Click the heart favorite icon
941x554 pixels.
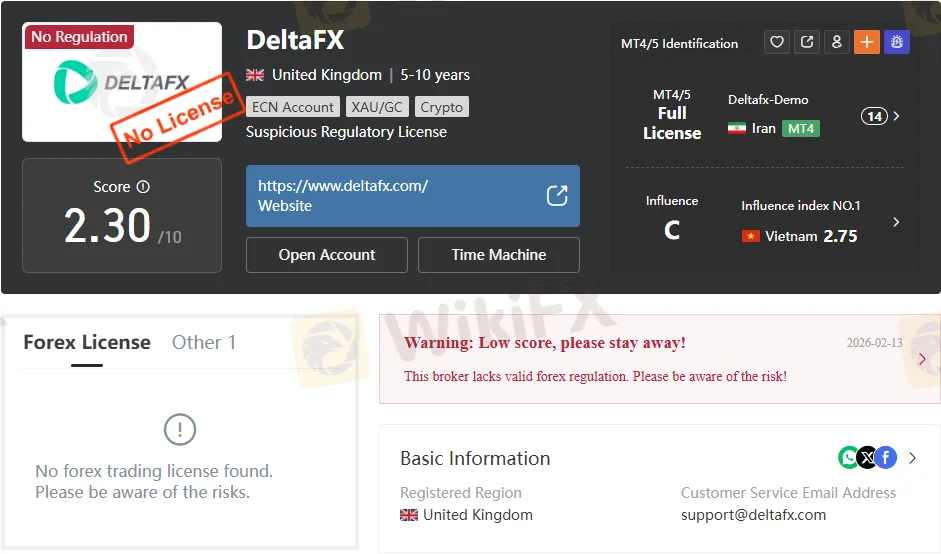pos(777,42)
